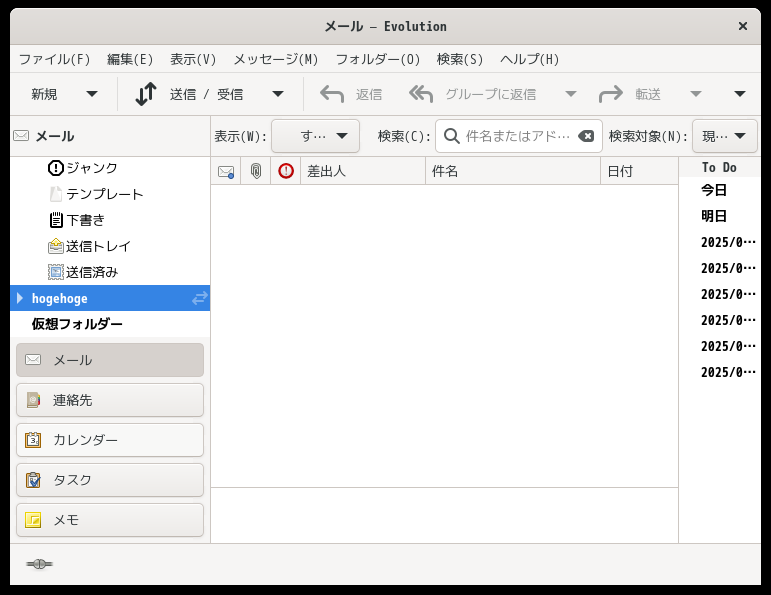
Task: Select the ジャンク folder label
Action: click(x=92, y=168)
